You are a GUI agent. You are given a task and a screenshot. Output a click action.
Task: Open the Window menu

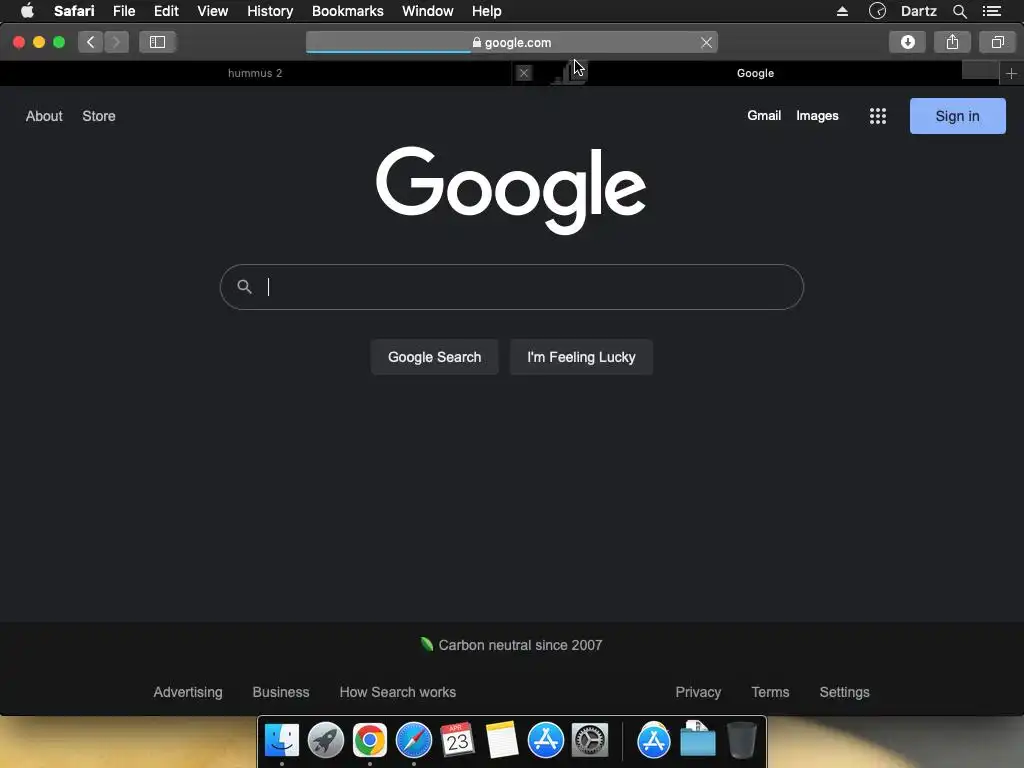[x=427, y=11]
